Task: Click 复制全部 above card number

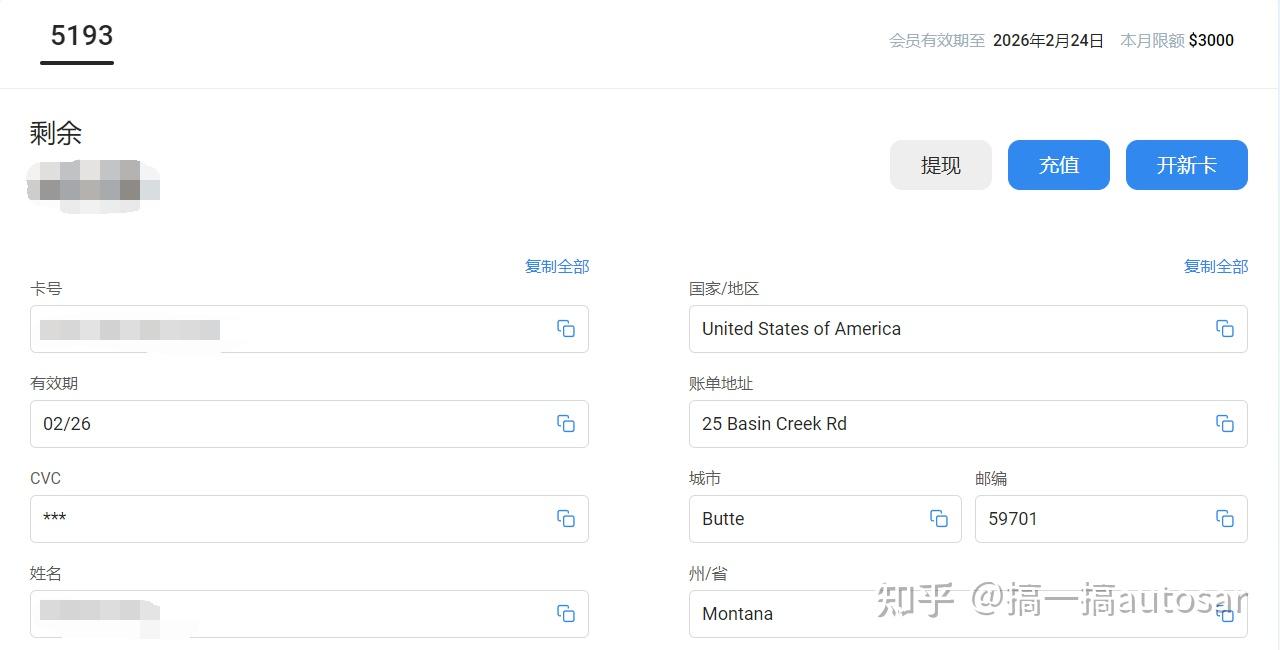Action: point(557,266)
